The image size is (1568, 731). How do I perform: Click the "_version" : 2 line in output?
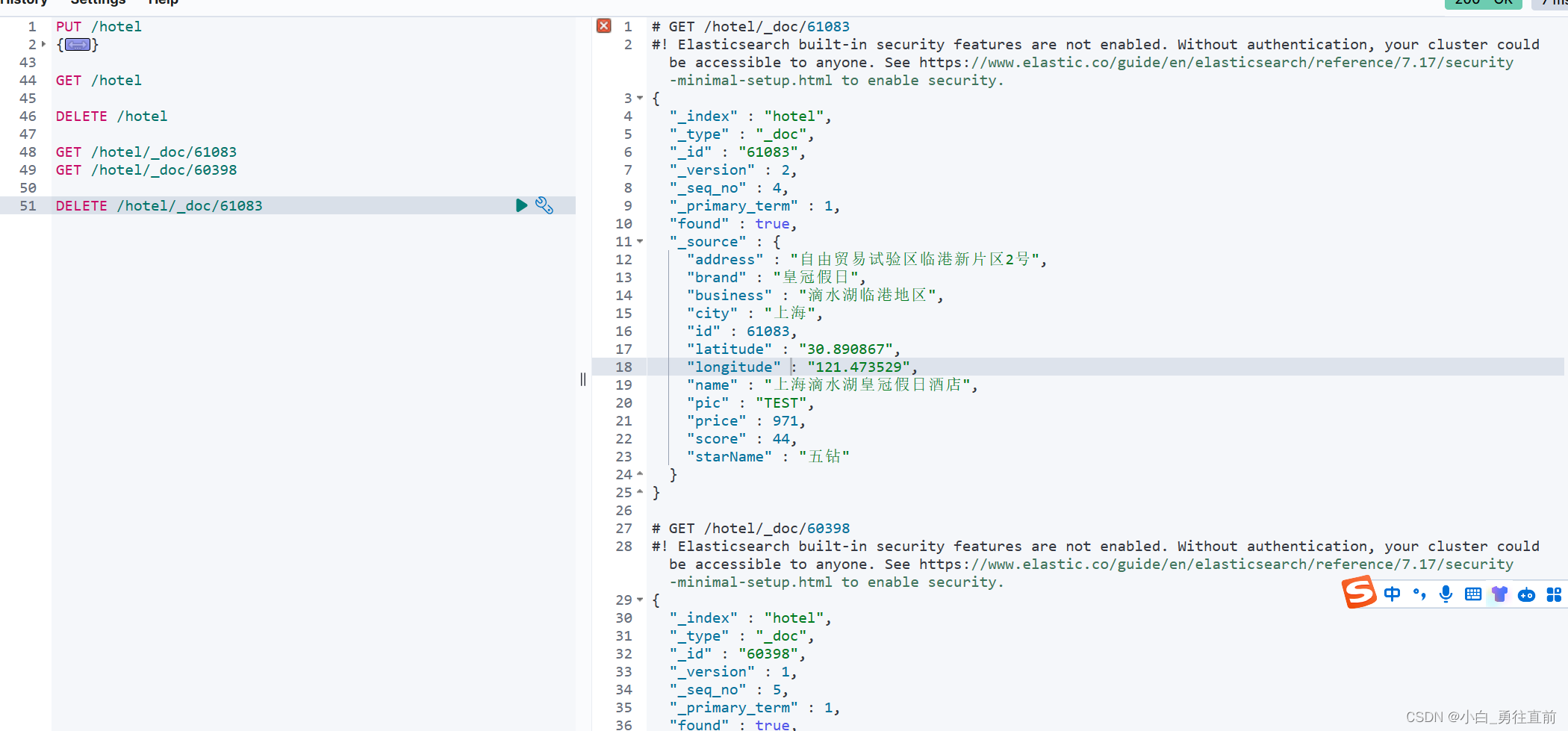click(733, 169)
